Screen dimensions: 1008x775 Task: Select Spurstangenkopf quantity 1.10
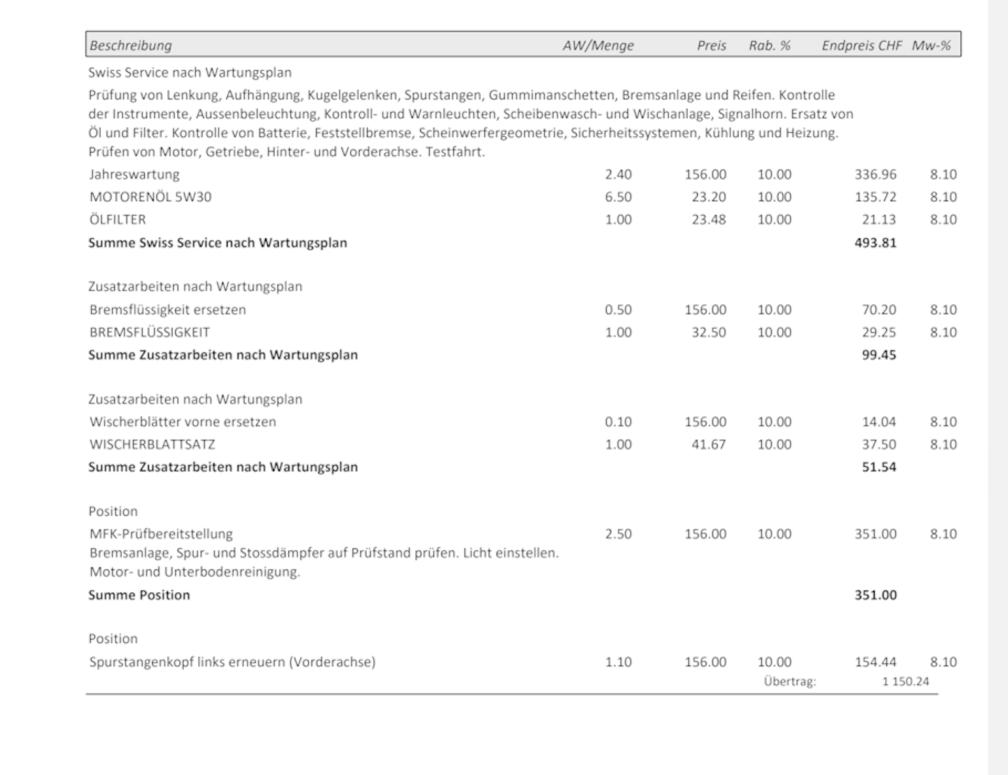tap(618, 662)
